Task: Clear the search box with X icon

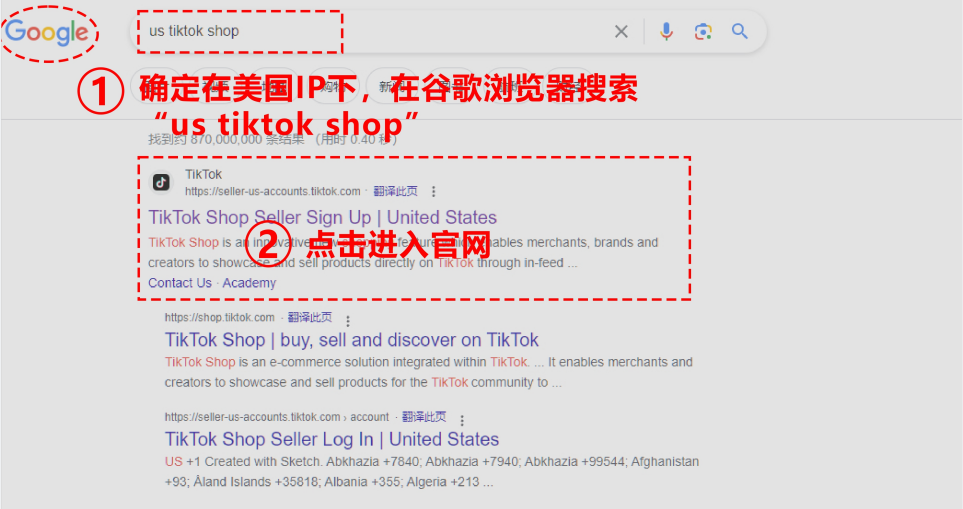Action: 621,31
